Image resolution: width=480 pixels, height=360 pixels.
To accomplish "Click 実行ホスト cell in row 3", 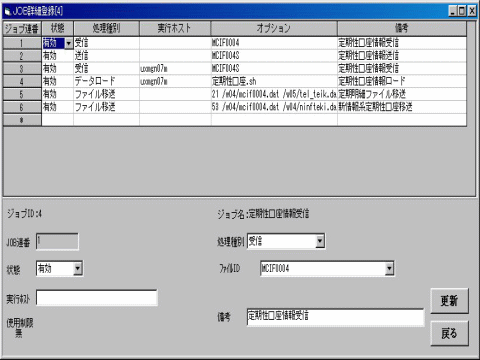I will click(x=175, y=69).
